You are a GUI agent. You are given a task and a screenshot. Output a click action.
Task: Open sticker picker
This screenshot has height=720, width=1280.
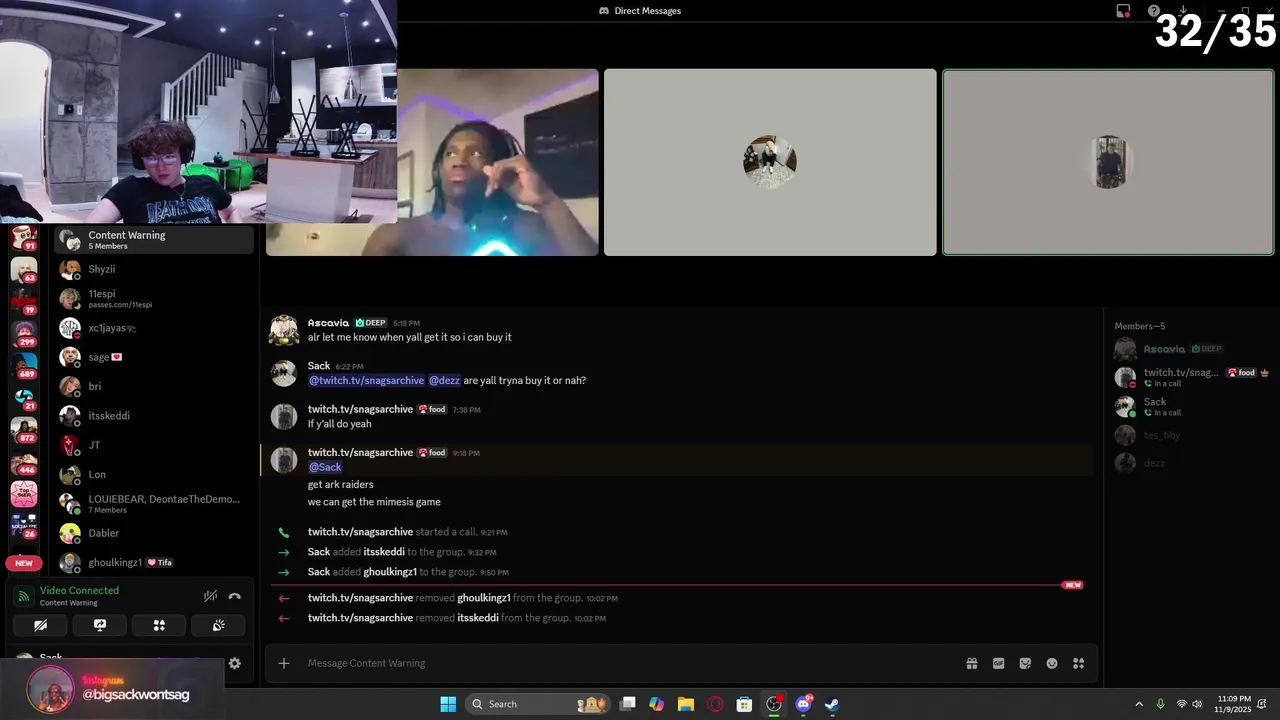pos(1025,663)
